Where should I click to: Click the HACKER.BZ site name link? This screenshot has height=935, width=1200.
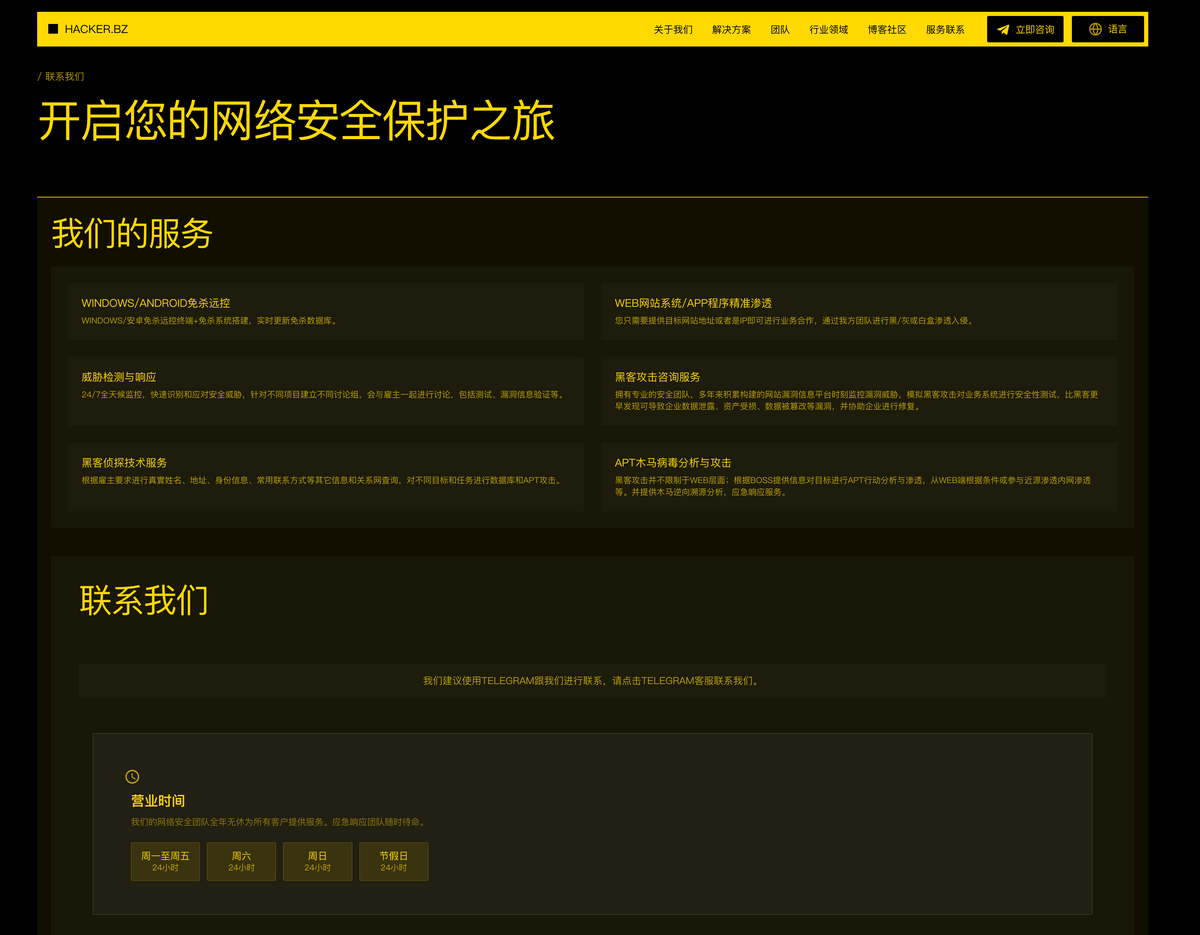pos(96,29)
